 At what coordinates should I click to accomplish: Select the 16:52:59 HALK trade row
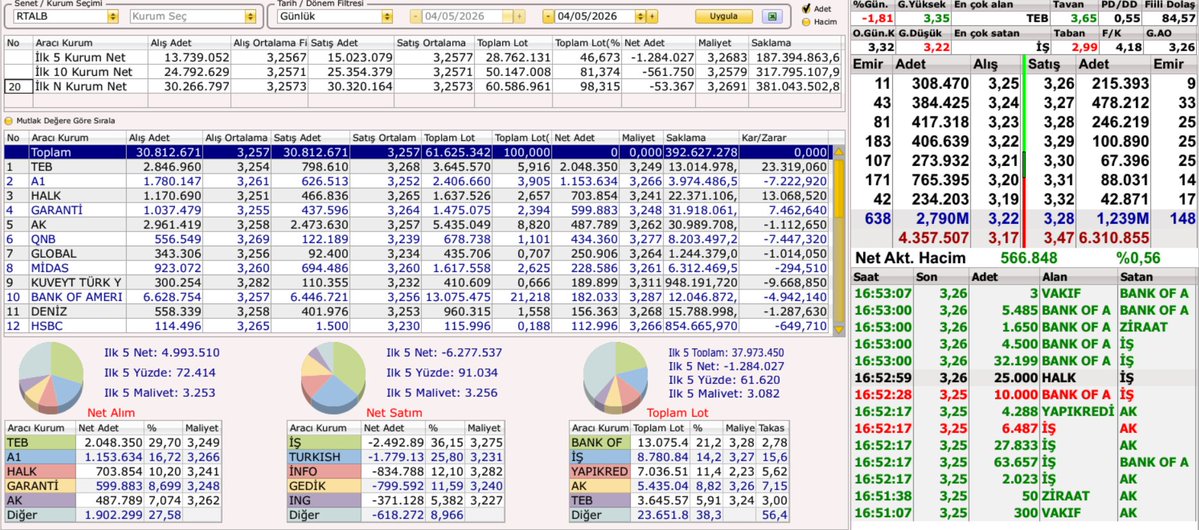click(1025, 378)
